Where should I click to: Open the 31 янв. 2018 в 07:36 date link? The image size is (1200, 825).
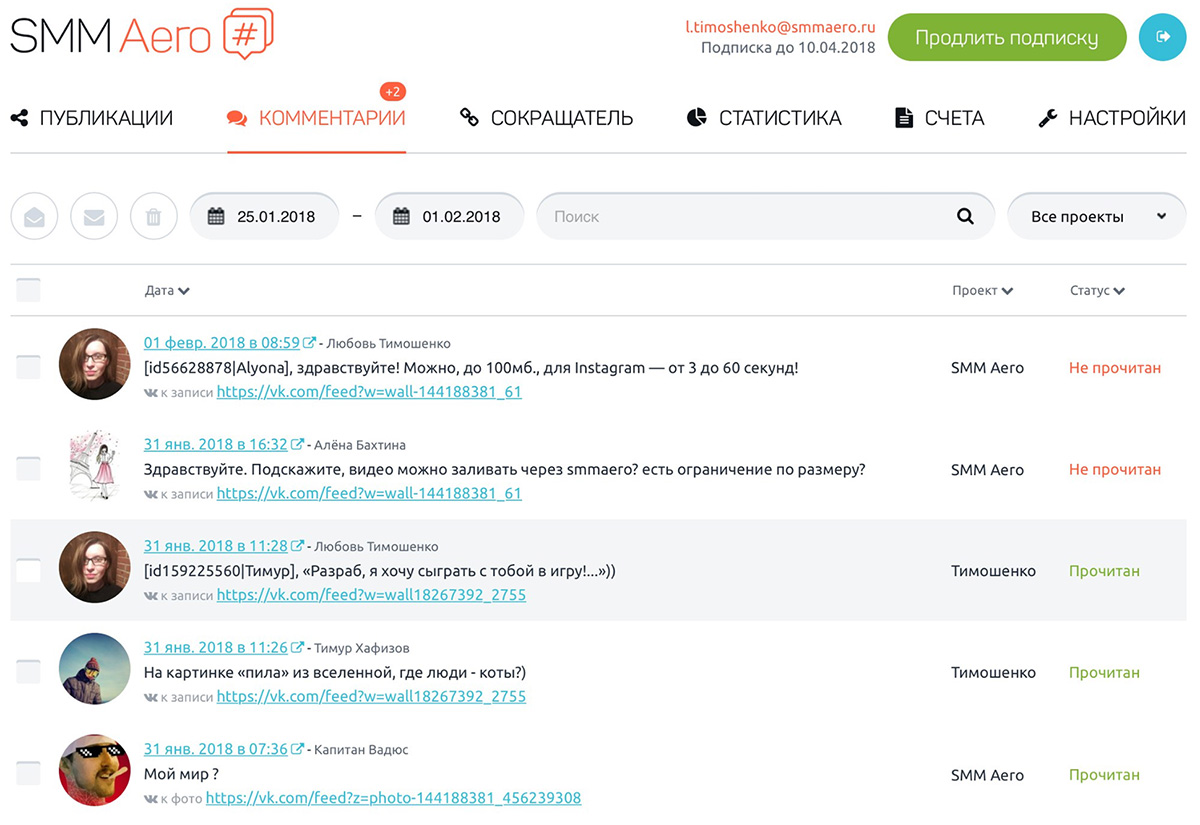pyautogui.click(x=216, y=750)
